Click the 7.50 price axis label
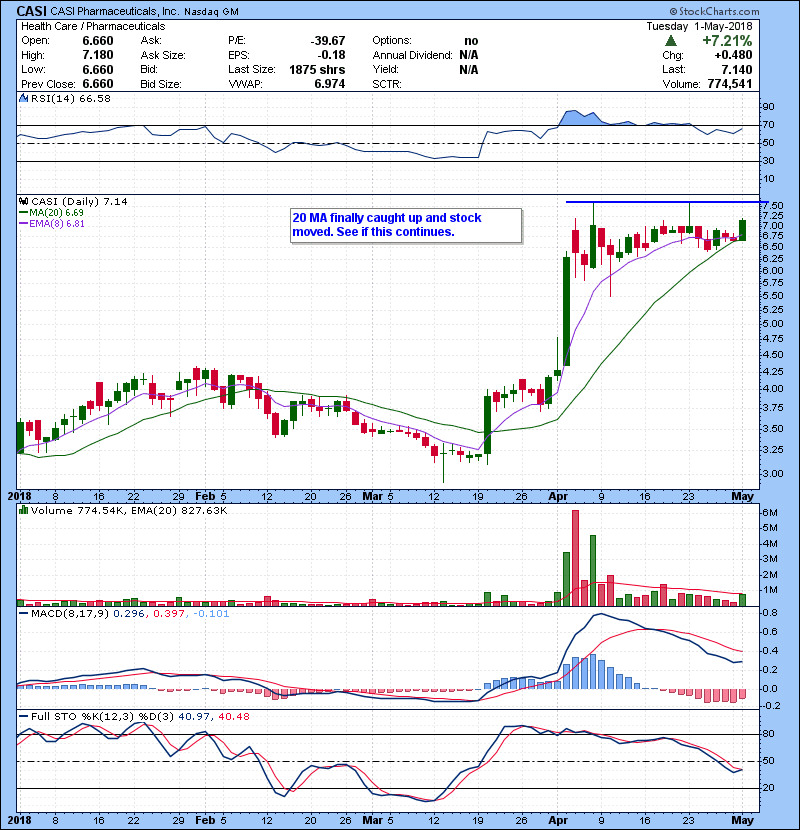Screen dimensions: 800x830 (773, 205)
